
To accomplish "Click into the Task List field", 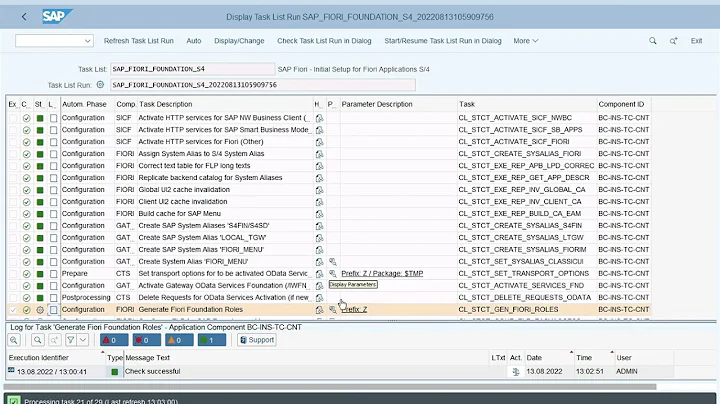I will 192,69.
